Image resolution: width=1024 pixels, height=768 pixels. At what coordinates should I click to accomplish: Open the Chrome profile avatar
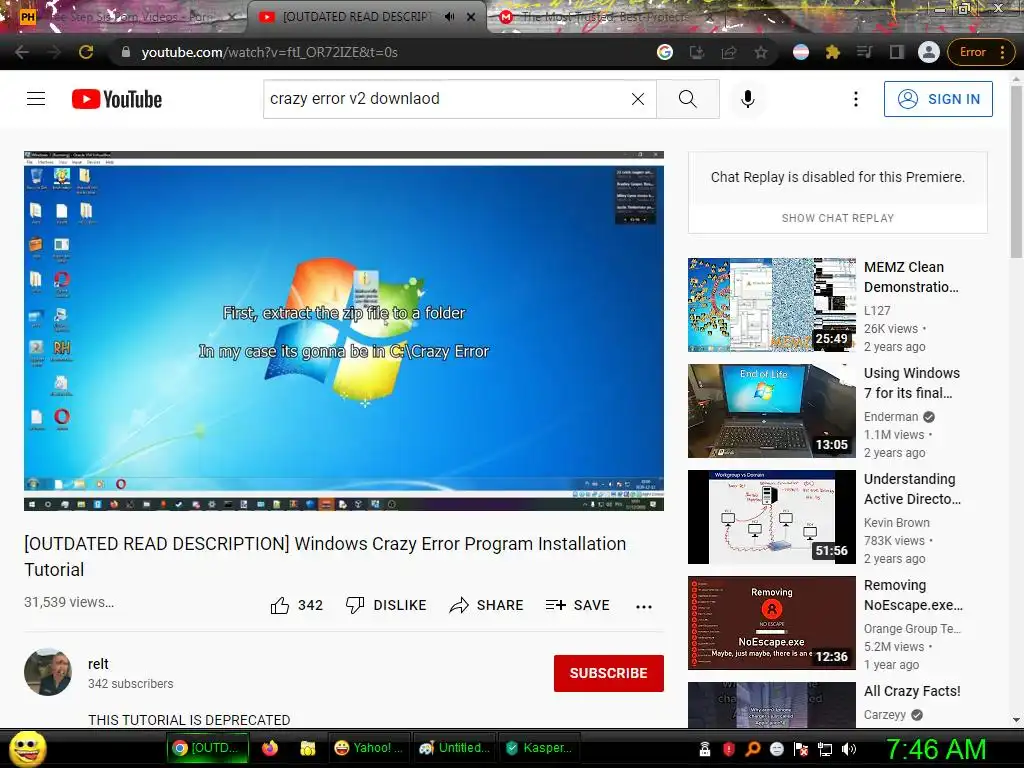coord(929,52)
